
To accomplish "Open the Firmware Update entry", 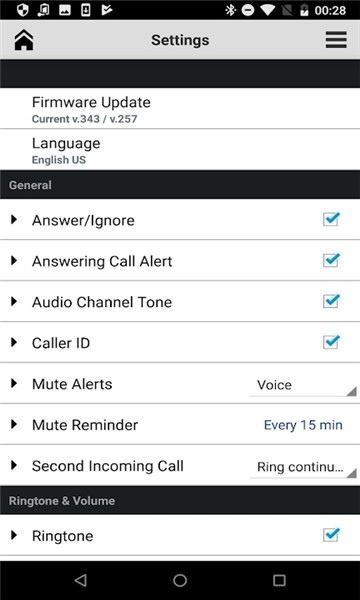I will tap(180, 109).
